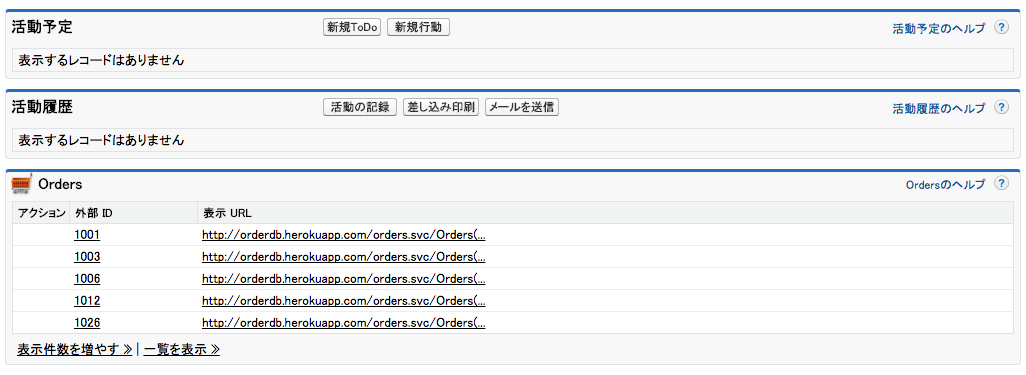Click the 差し込み印刷 button
The image size is (1026, 375).
(x=441, y=107)
